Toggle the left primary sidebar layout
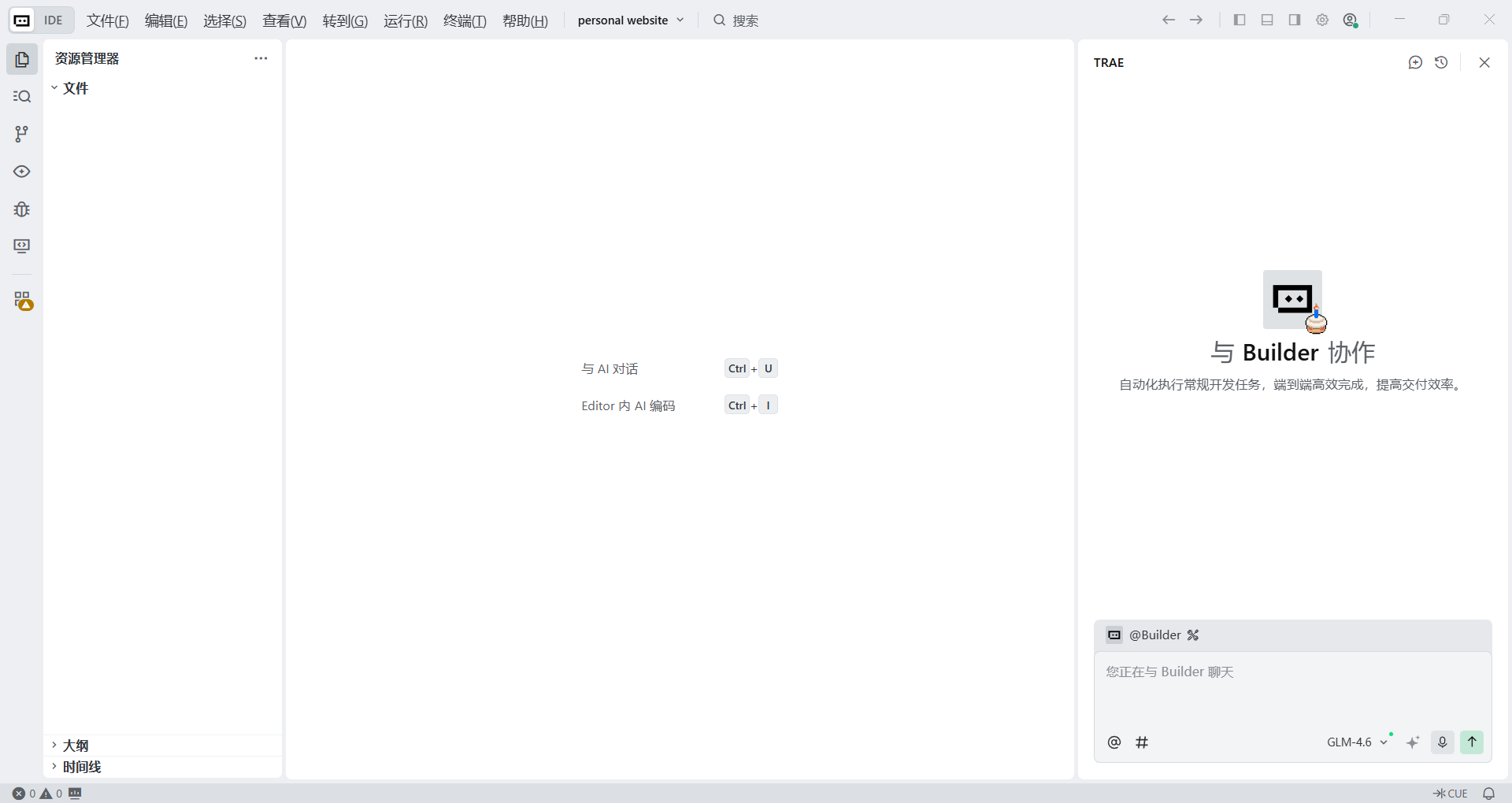This screenshot has height=803, width=1512. pyautogui.click(x=1240, y=20)
